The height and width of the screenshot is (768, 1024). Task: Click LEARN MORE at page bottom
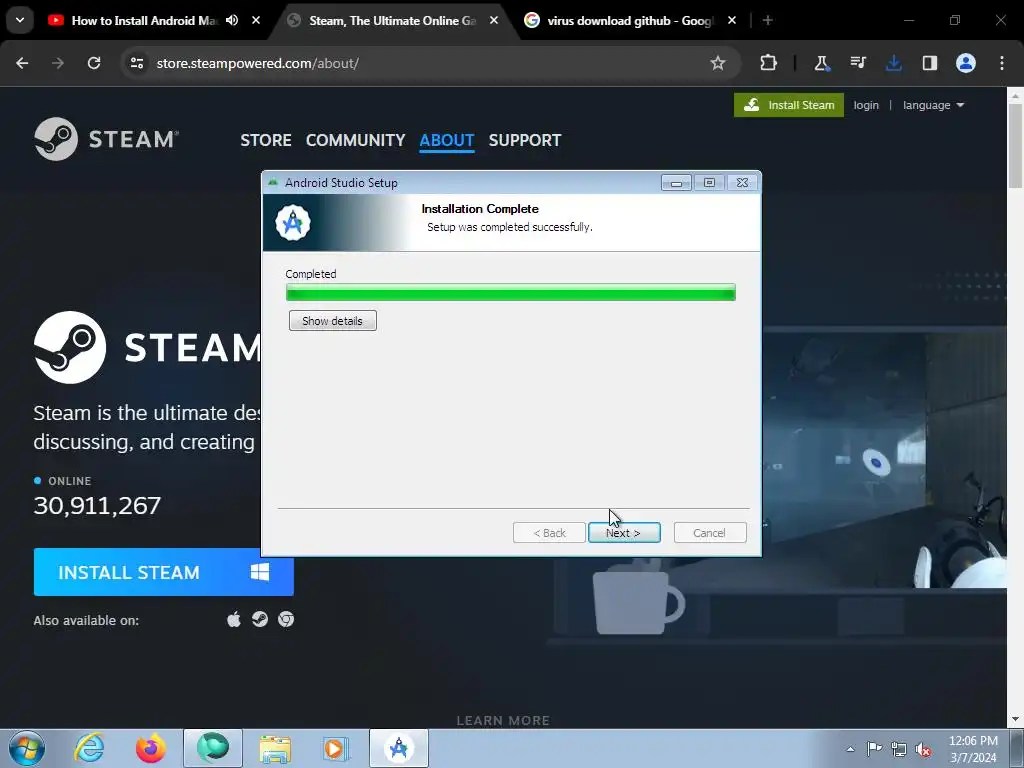(503, 720)
